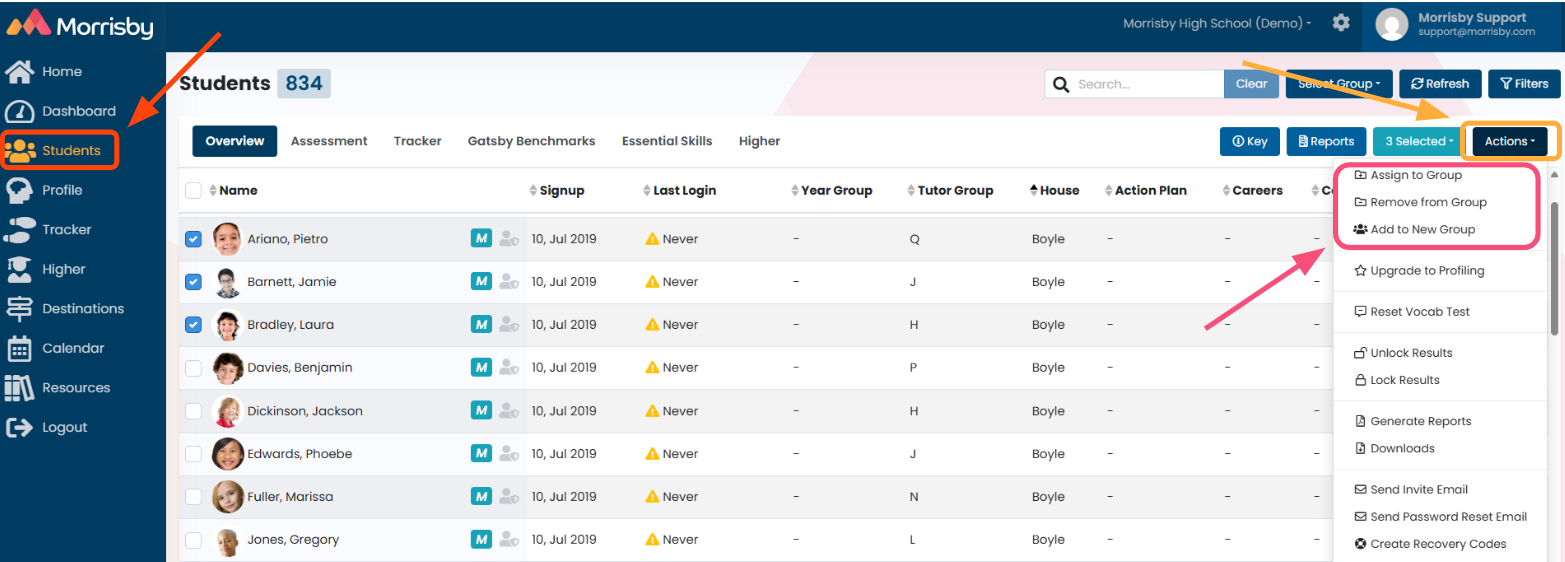Open the Calendar icon in sidebar
1565x562 pixels.
pos(20,348)
